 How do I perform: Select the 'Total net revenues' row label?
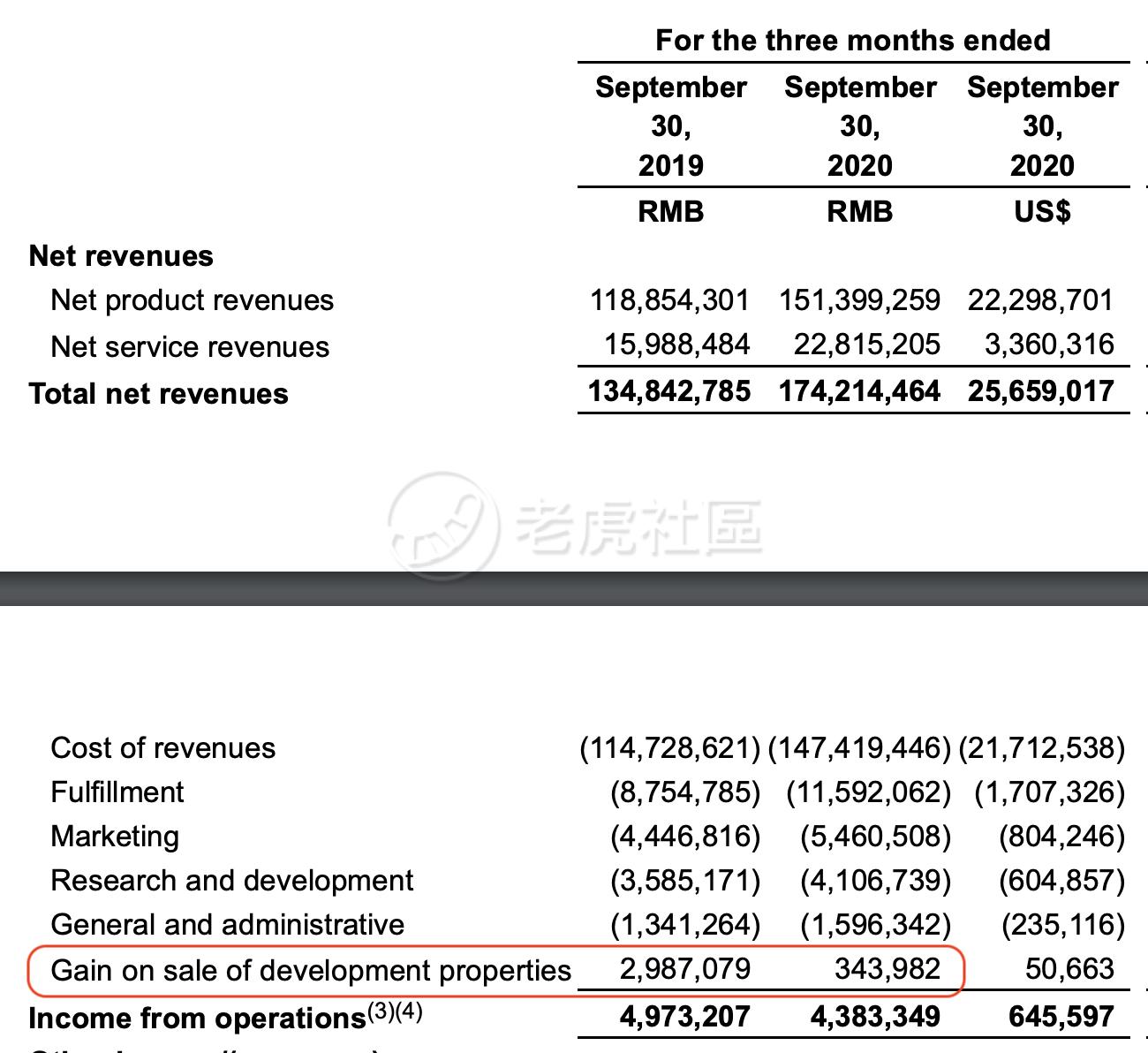[x=158, y=393]
